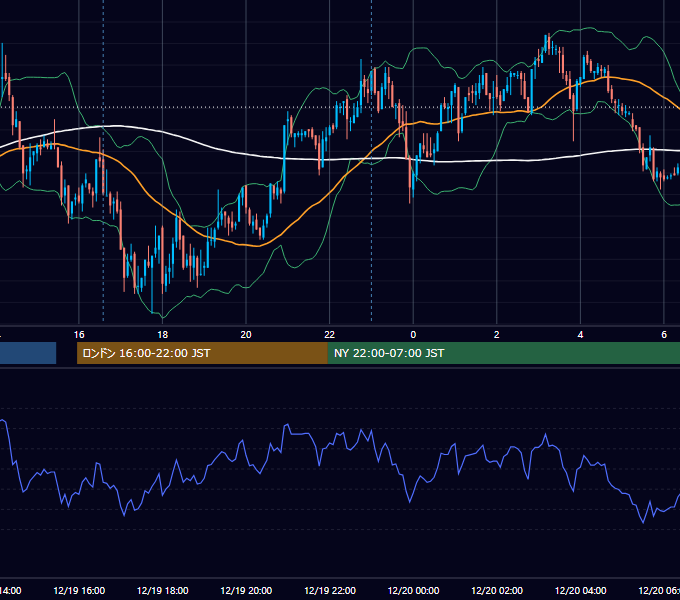Viewport: 680px width, 600px height.
Task: Click the 12/20 04:00 date label
Action: [x=581, y=590]
